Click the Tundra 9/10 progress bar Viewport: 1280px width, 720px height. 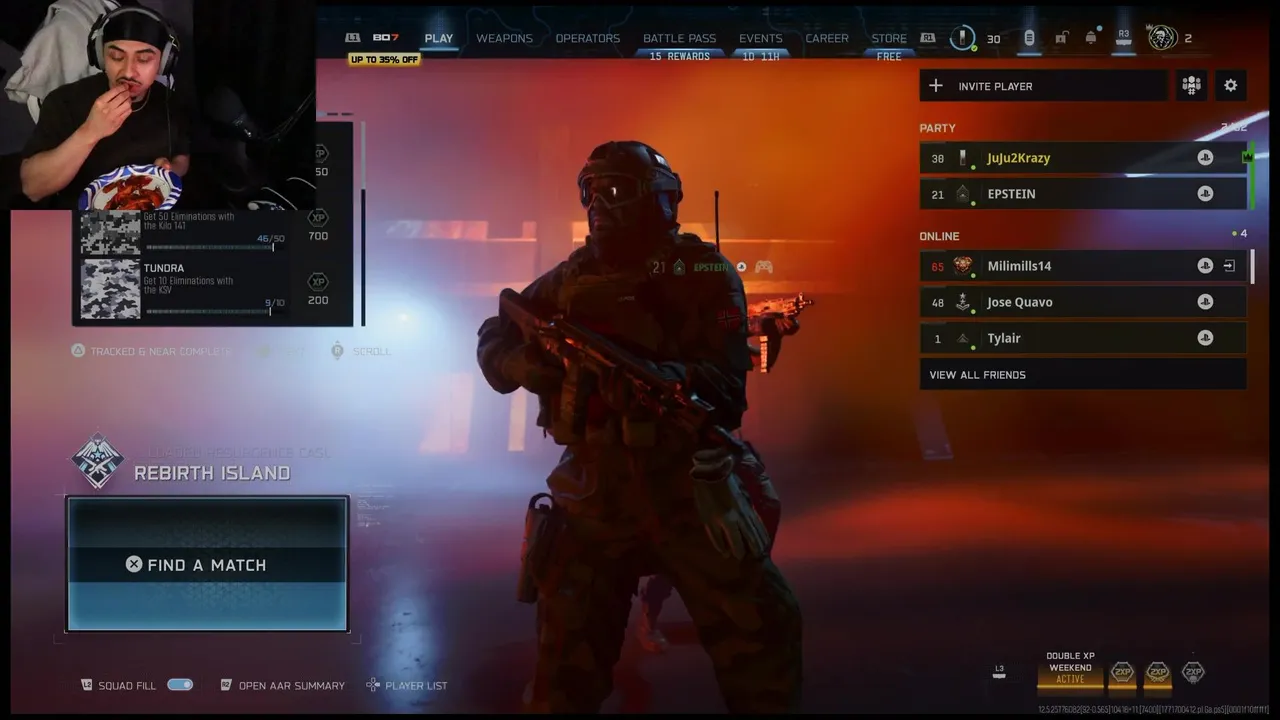pos(209,311)
